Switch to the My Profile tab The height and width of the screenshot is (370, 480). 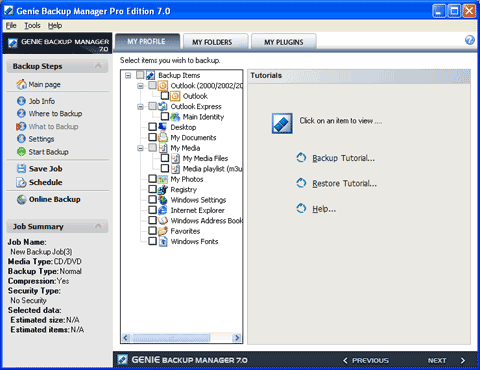147,42
